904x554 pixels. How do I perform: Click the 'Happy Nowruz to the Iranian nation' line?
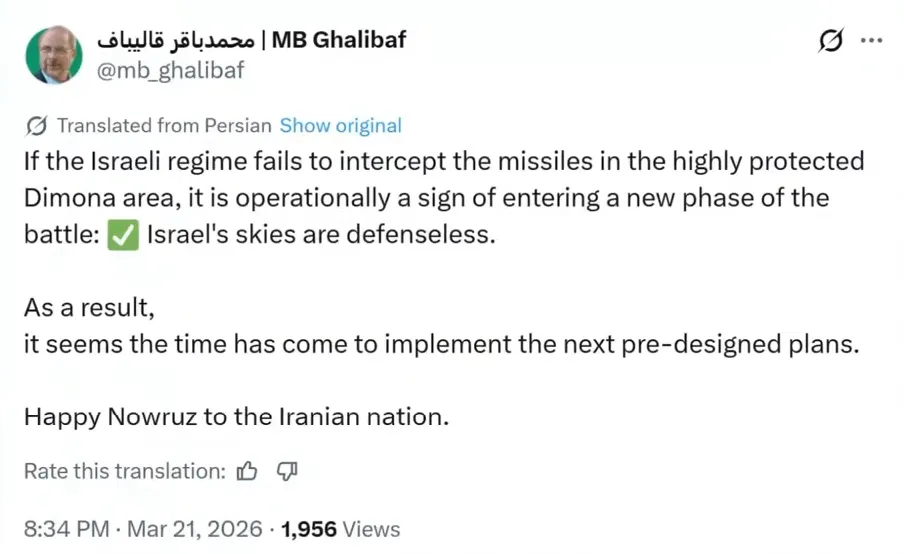(236, 416)
